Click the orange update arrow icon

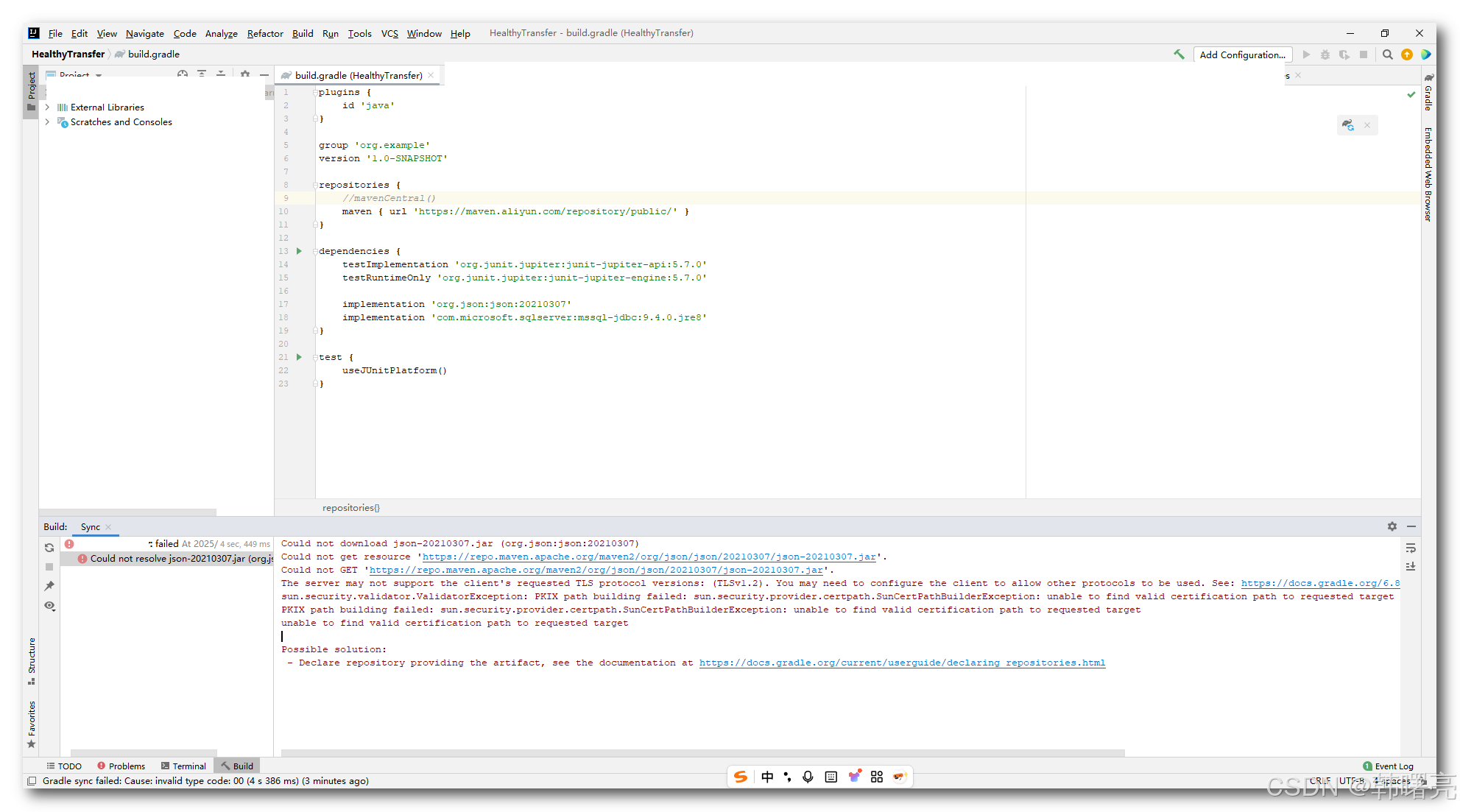(1407, 54)
